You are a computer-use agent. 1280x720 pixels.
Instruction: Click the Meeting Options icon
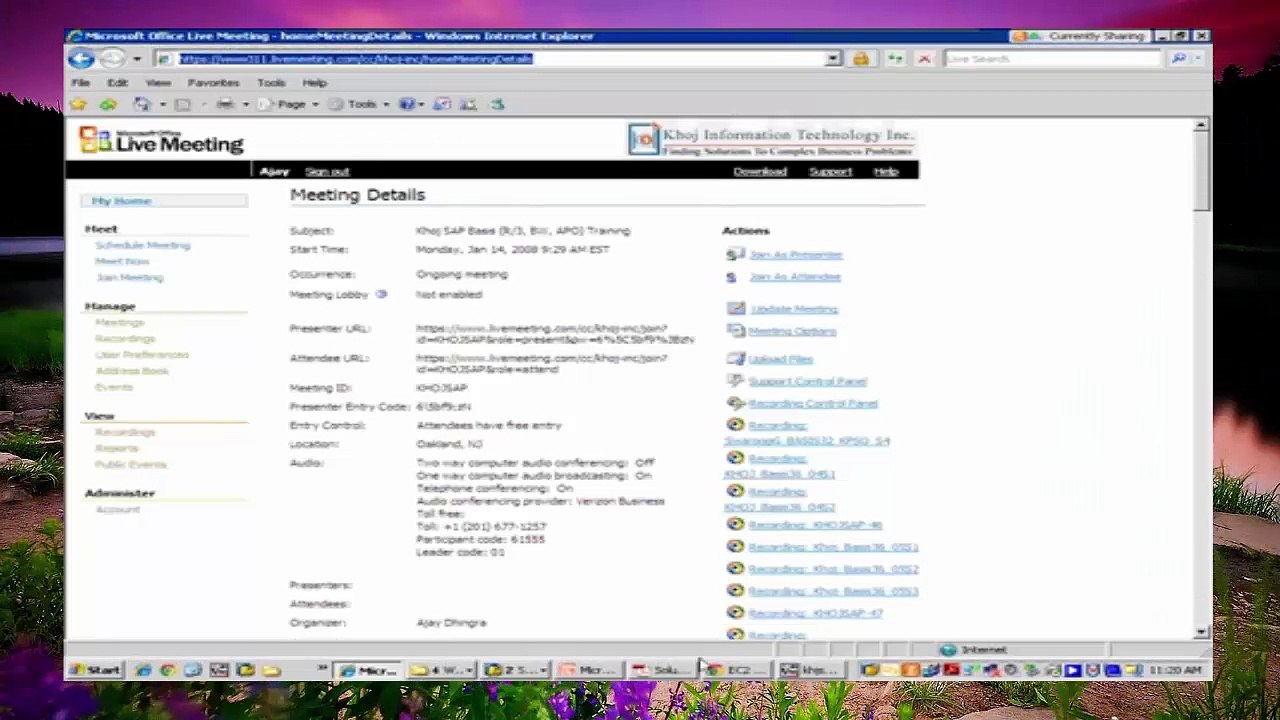736,330
